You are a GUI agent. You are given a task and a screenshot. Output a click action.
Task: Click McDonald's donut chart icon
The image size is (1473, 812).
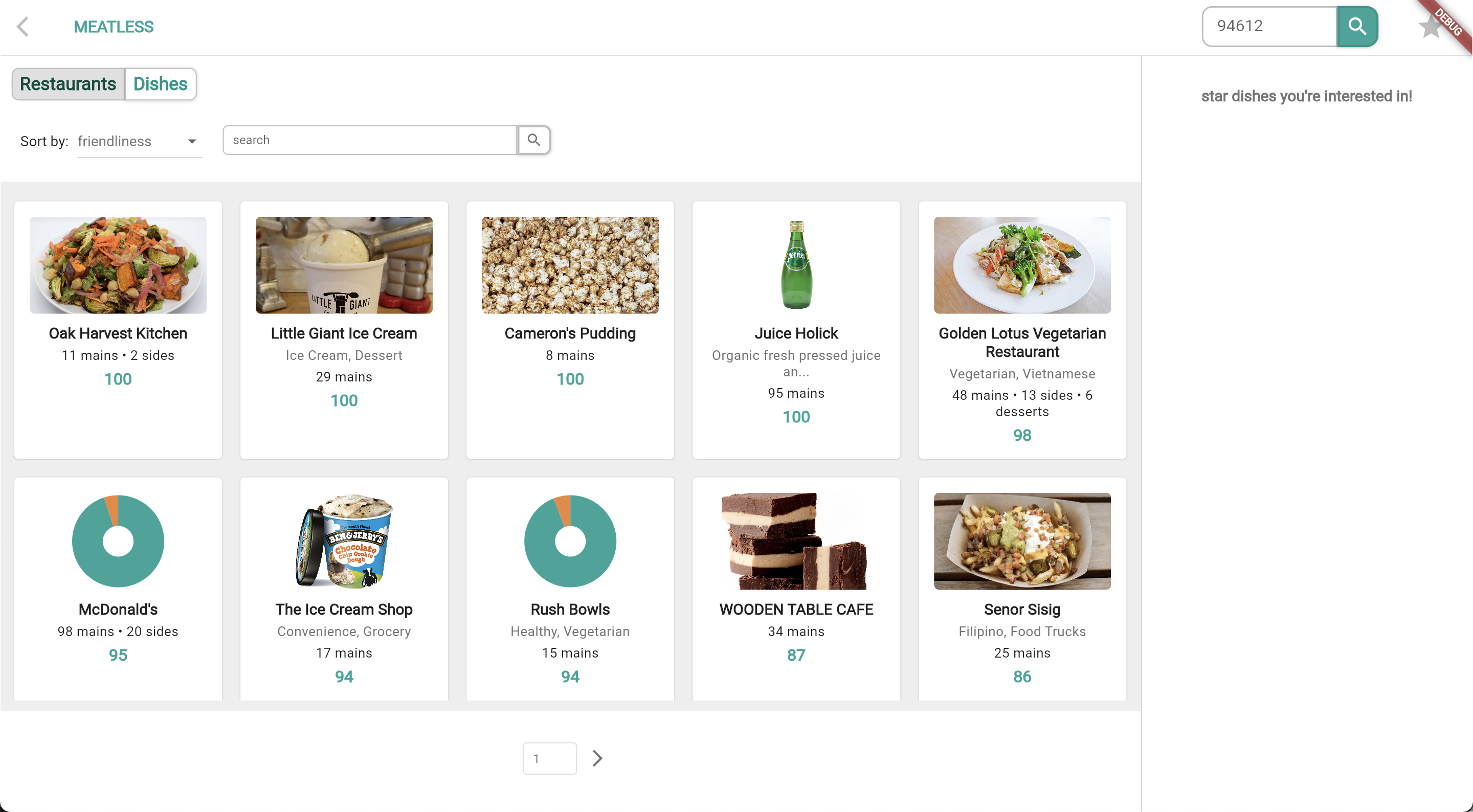118,541
